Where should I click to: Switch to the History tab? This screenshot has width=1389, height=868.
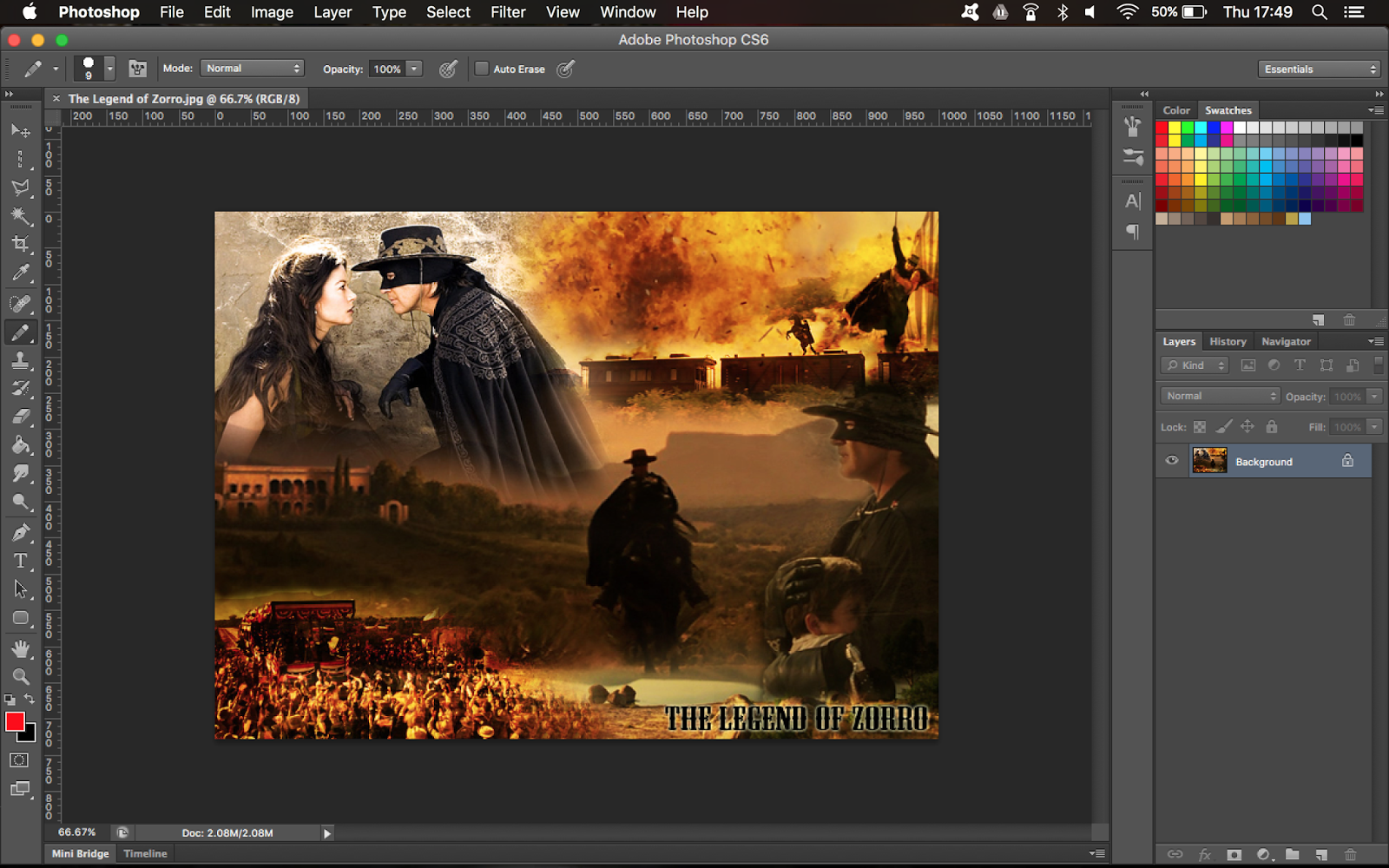click(1228, 342)
